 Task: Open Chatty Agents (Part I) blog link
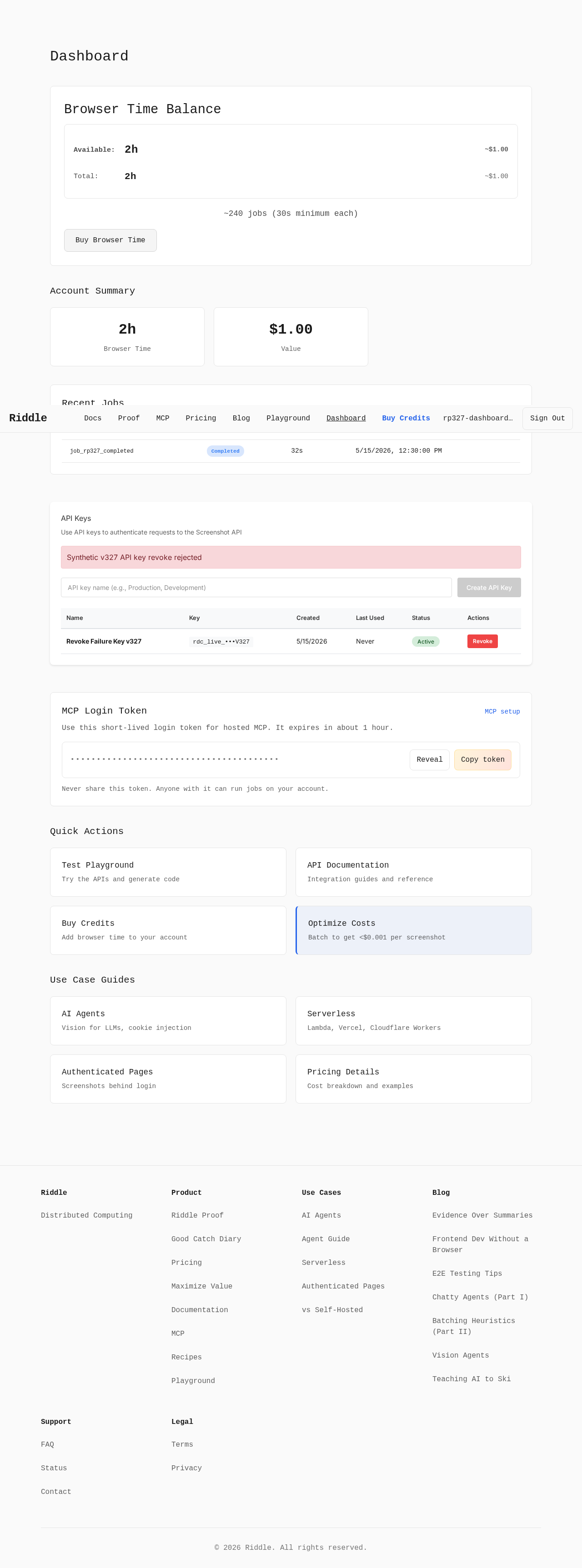click(480, 1298)
